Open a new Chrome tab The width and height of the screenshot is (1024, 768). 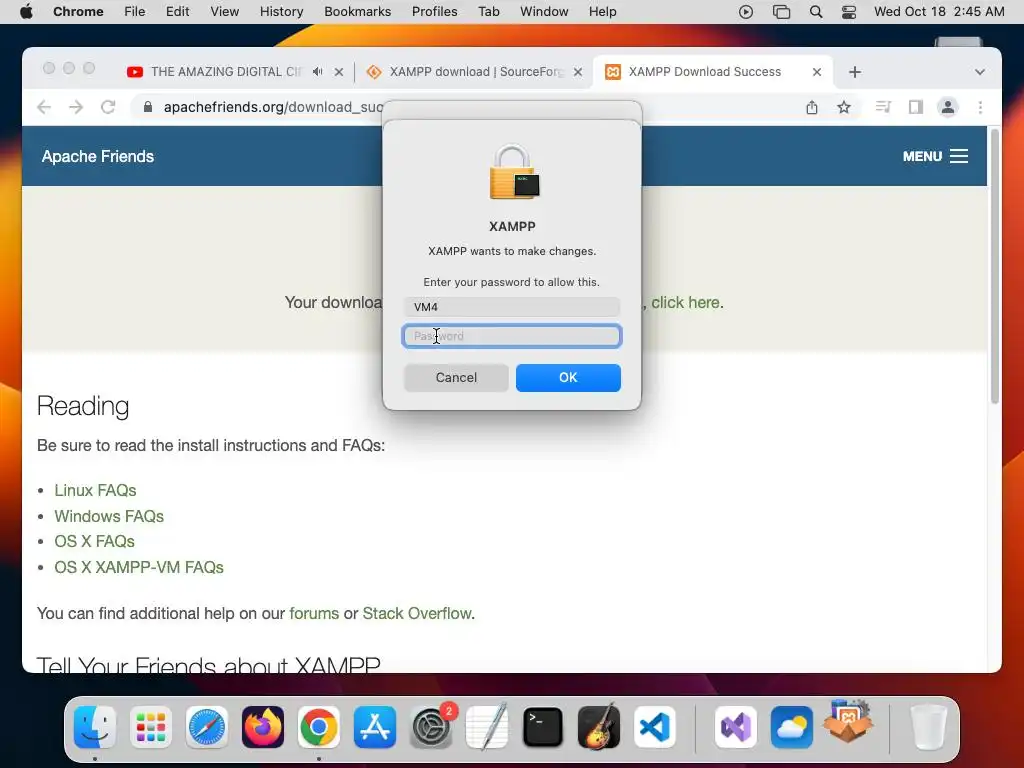(x=855, y=72)
